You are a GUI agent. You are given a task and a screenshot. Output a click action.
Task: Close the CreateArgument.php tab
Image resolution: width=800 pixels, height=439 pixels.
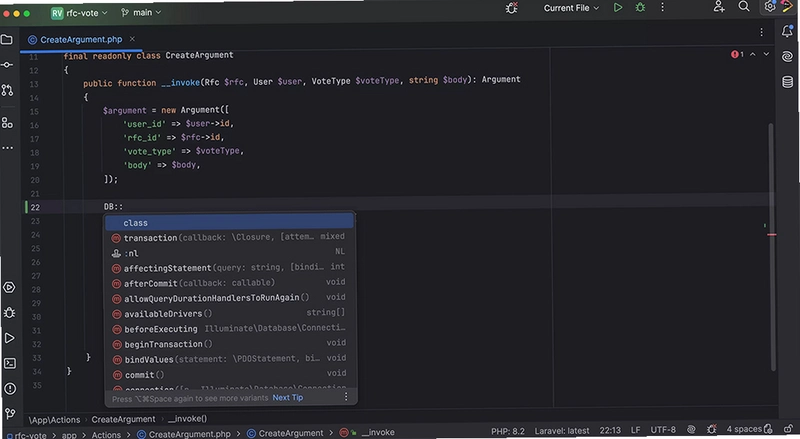coord(132,39)
